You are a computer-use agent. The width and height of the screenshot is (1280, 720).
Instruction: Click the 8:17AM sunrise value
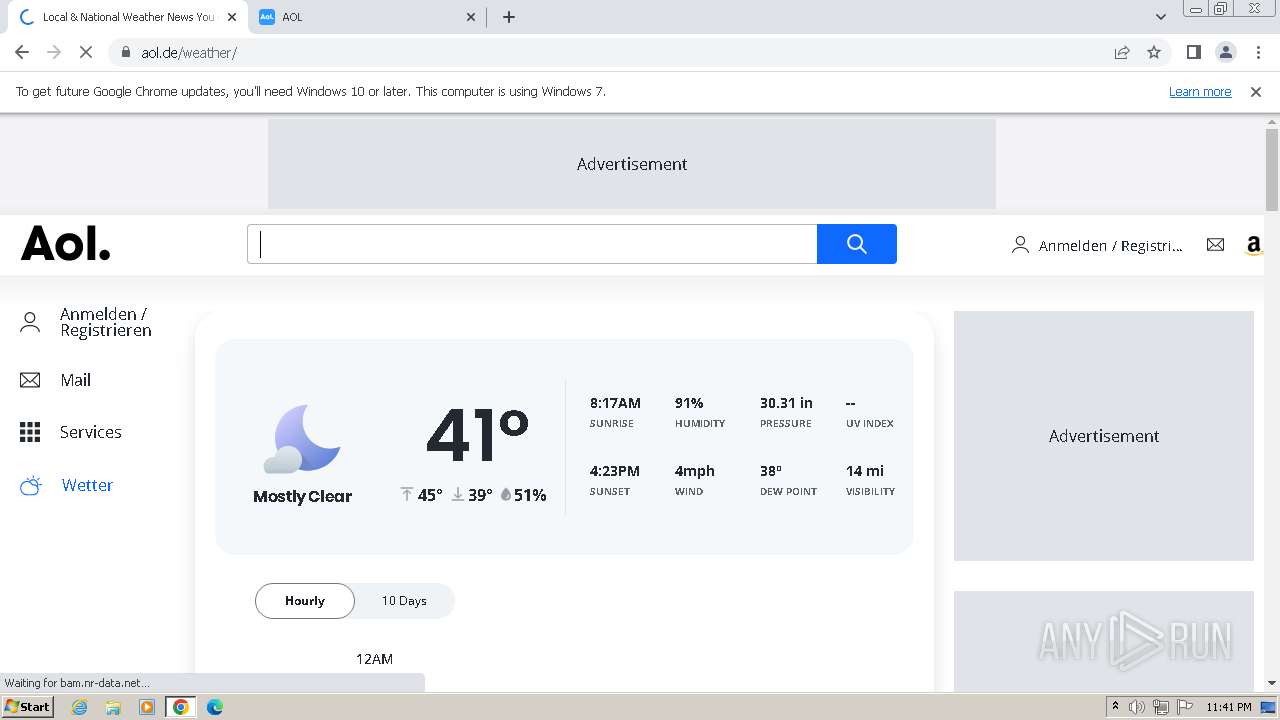pyautogui.click(x=615, y=403)
